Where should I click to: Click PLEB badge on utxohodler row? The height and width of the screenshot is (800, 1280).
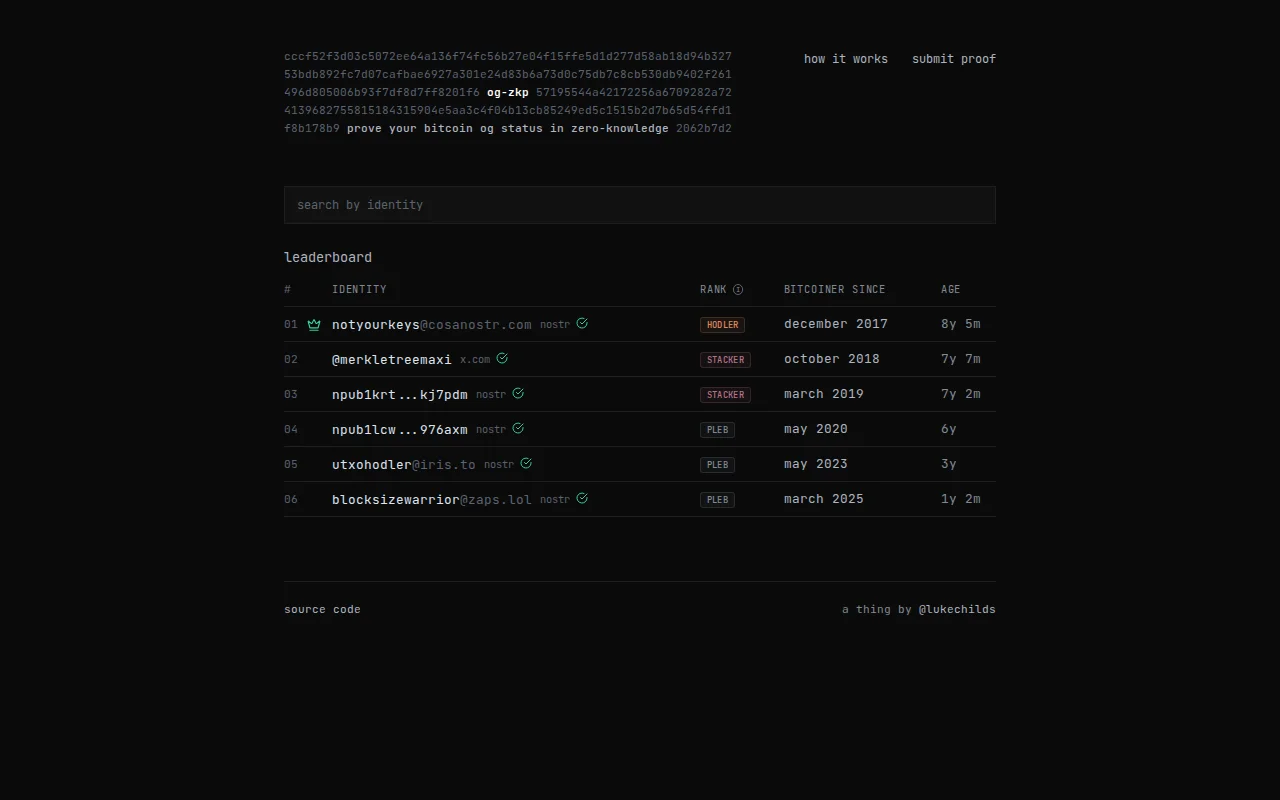click(x=717, y=464)
